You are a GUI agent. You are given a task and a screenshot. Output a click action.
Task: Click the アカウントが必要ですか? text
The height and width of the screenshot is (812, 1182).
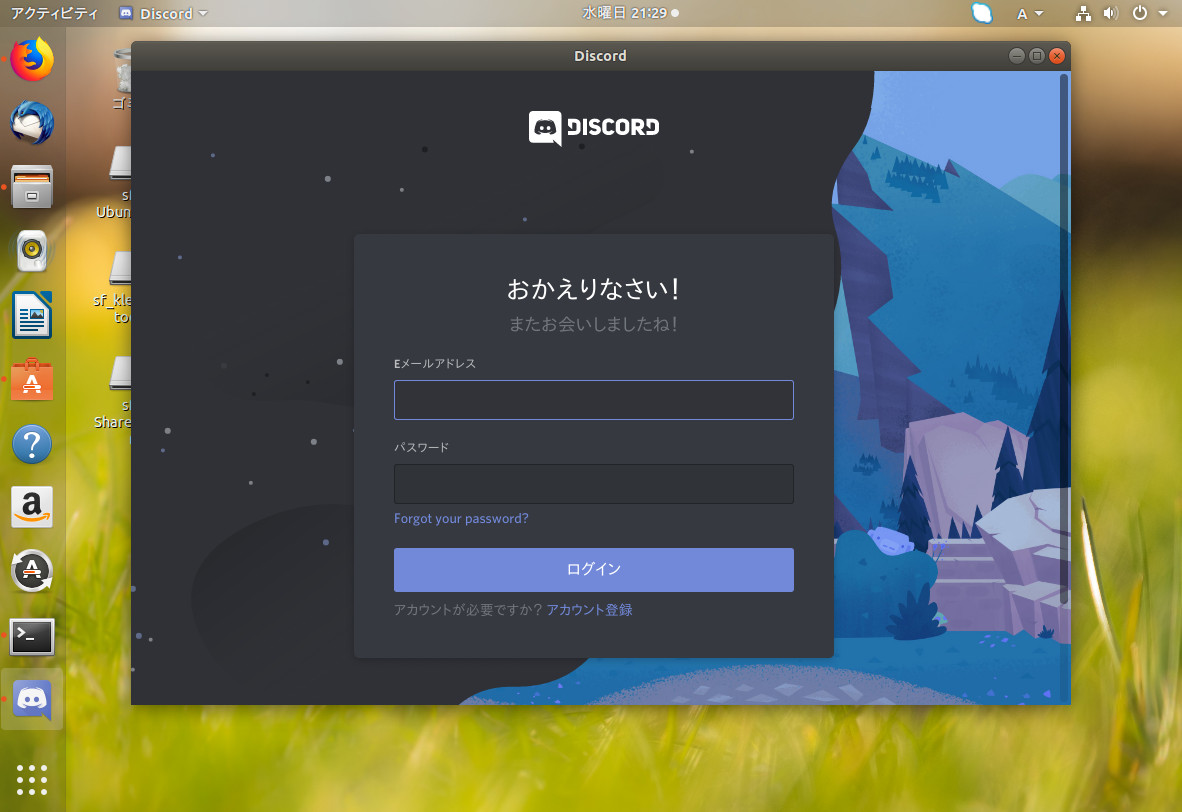467,610
